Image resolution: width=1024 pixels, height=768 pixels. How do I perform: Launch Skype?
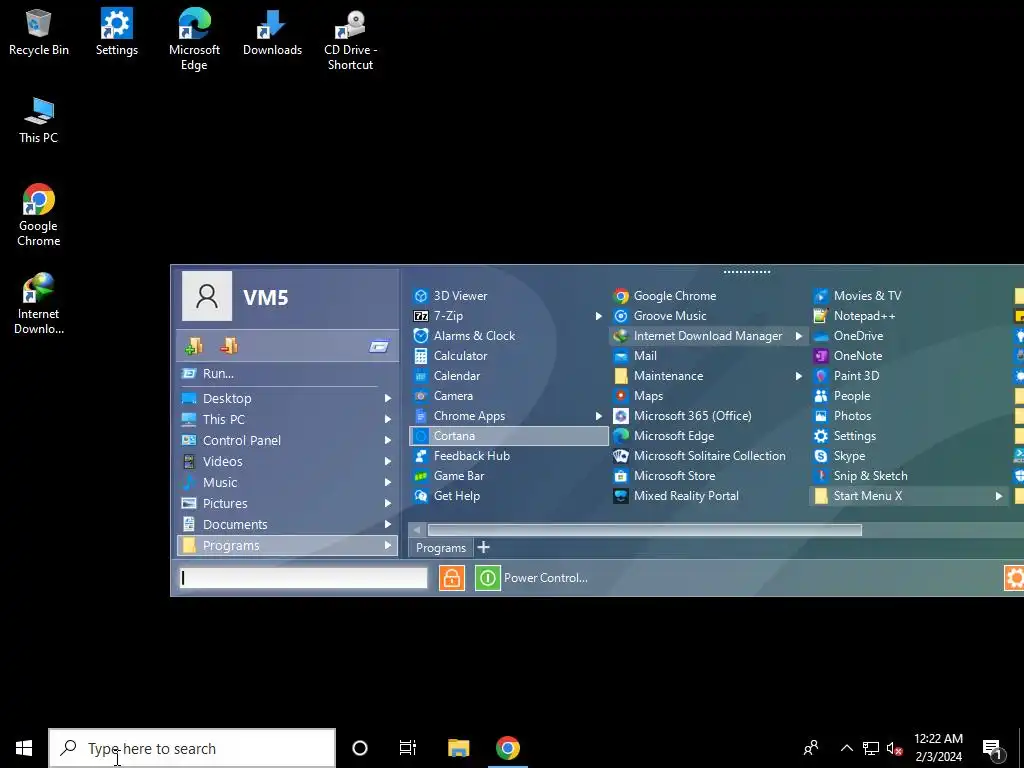coord(909,456)
